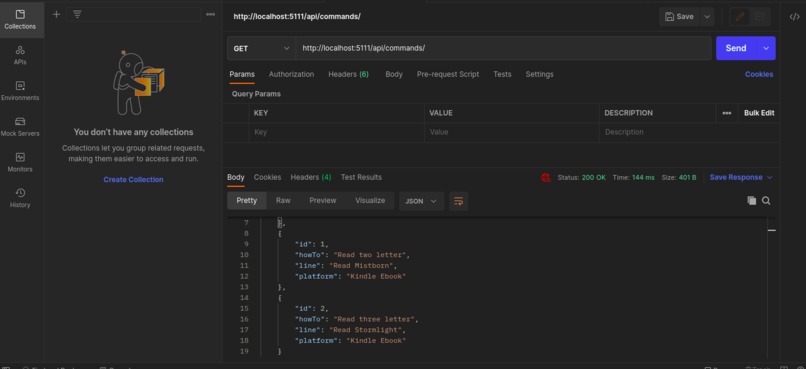Open query params column options dots
Screen dimensions: 806x369
pyautogui.click(x=726, y=113)
